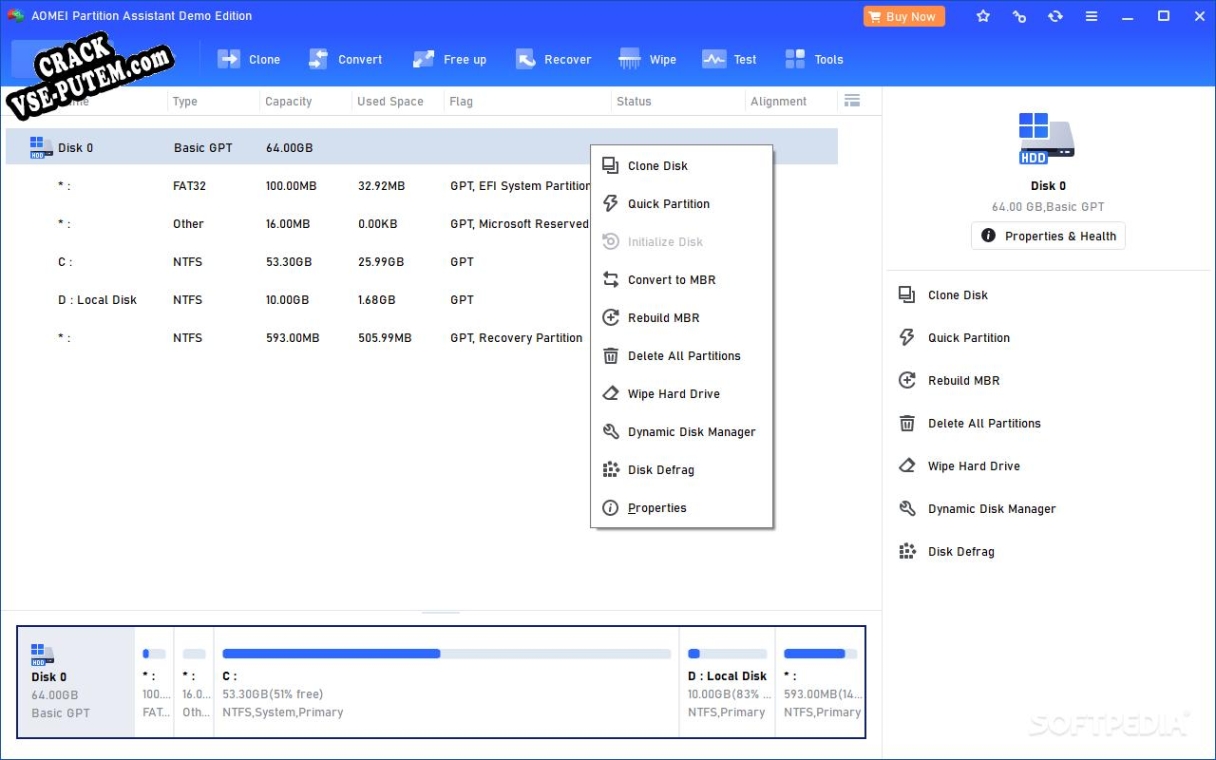The width and height of the screenshot is (1216, 760).
Task: Click Dynamic Disk Manager in the right sidebar
Action: [x=977, y=509]
